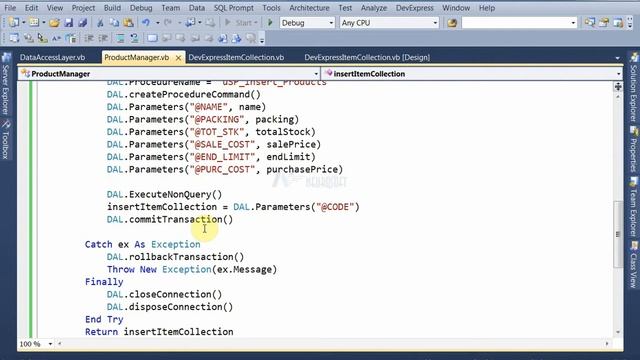The image size is (640, 360).
Task: Click on the DAL.commitTransaction() code line
Action: (x=170, y=220)
